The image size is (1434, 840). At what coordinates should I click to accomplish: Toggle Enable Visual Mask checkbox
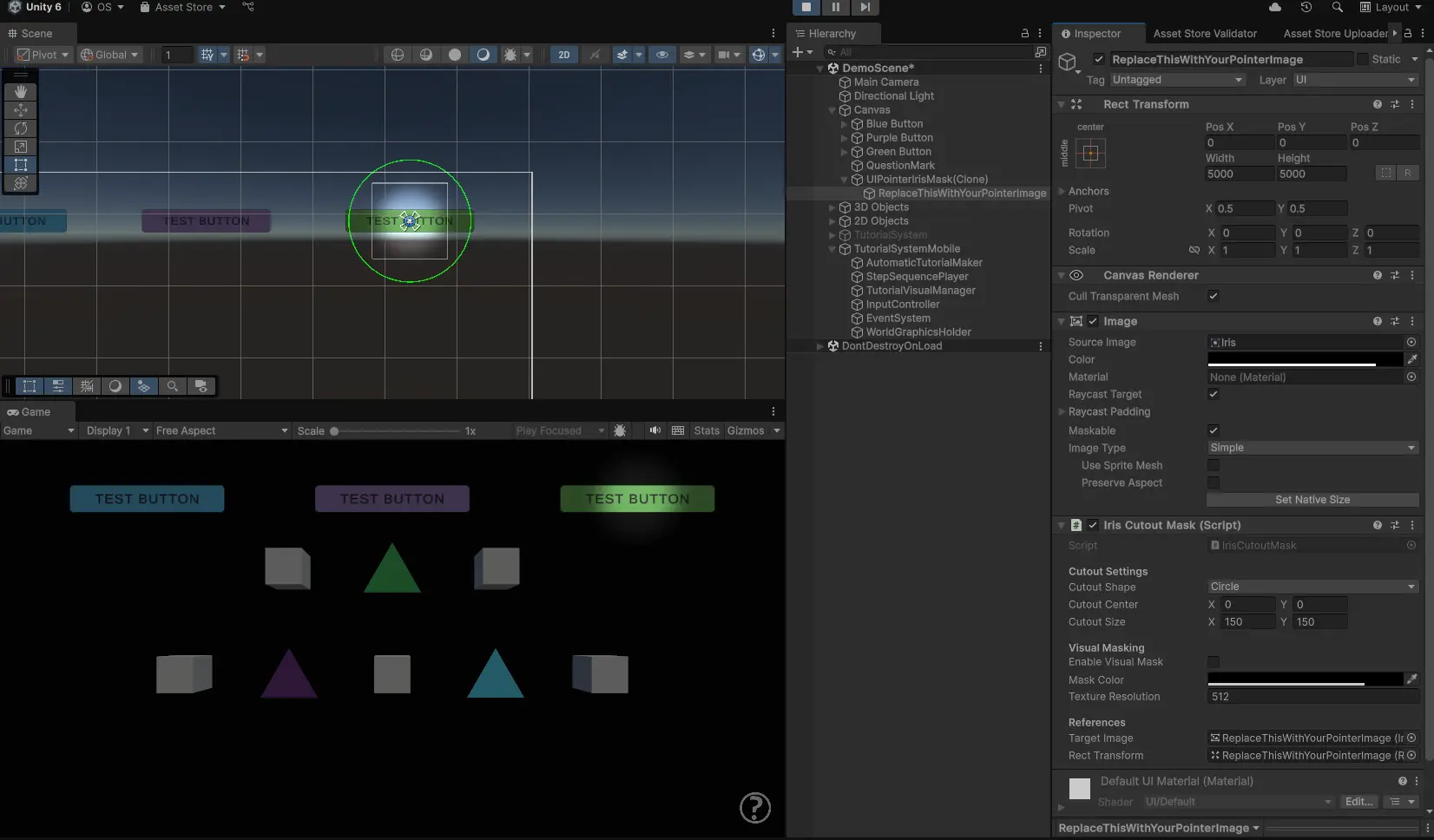1214,662
